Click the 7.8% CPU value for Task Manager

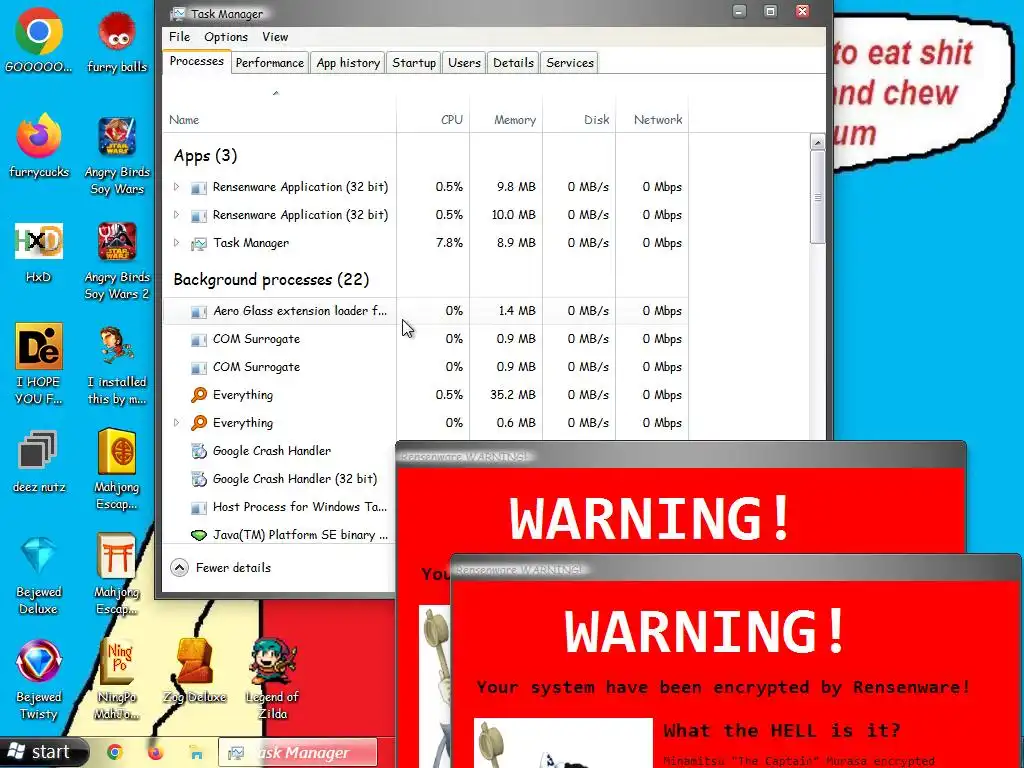tap(449, 243)
